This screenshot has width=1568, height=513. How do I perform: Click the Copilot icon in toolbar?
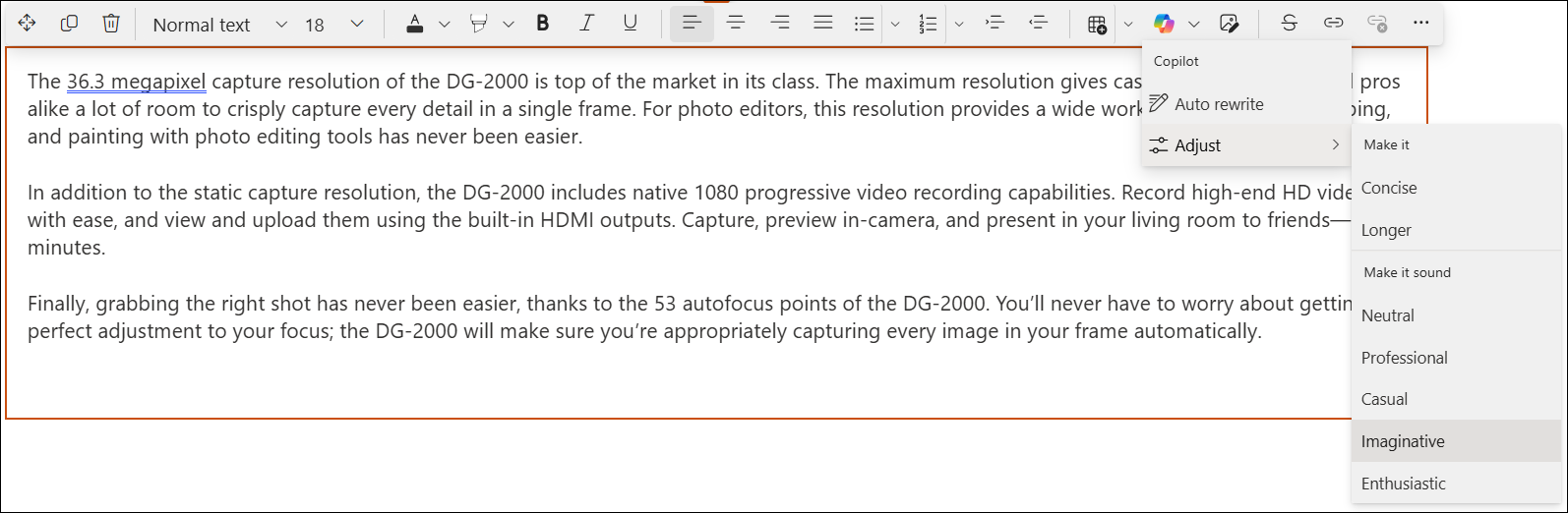click(1164, 25)
